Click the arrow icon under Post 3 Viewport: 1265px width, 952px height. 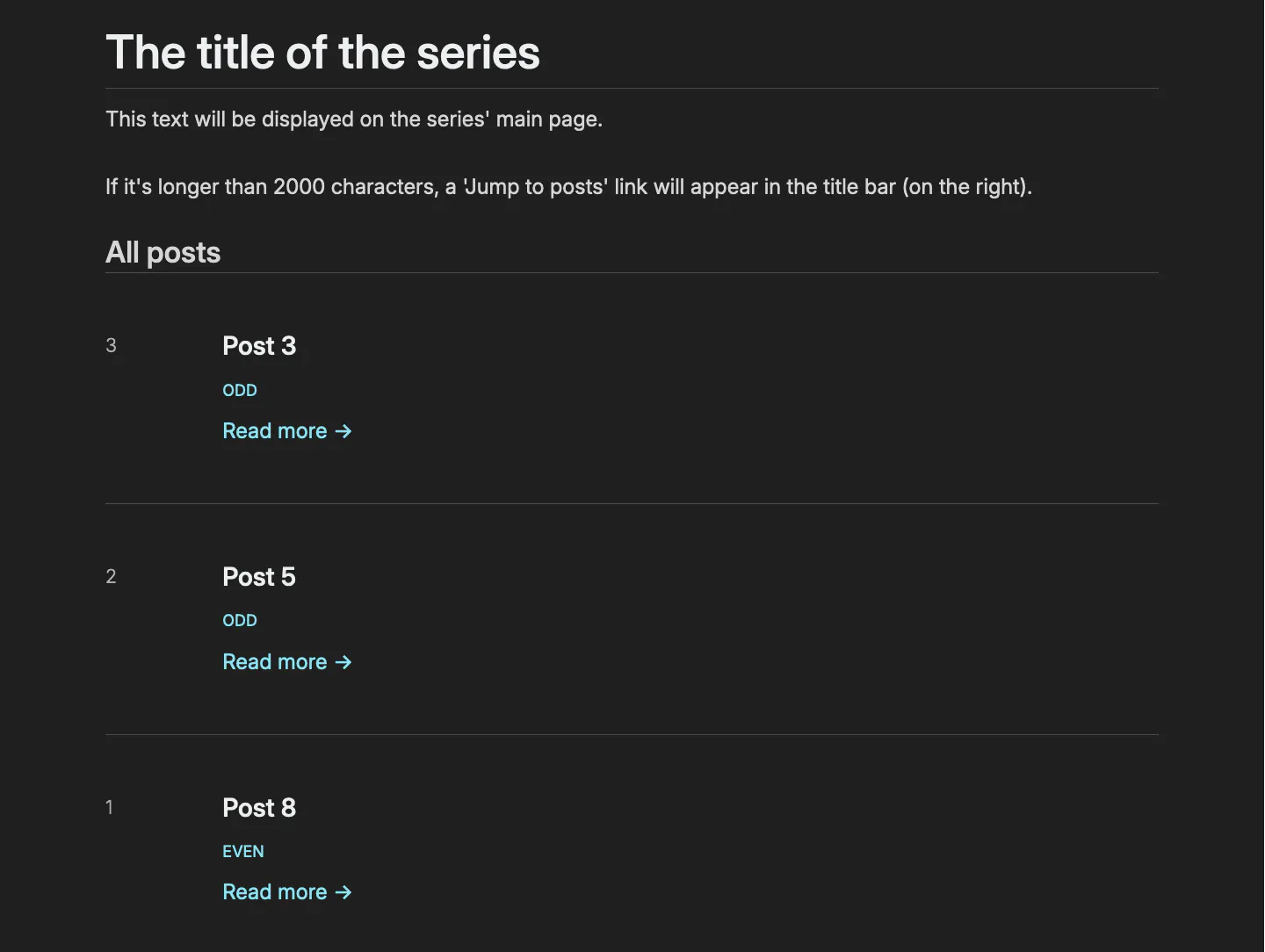coord(343,431)
